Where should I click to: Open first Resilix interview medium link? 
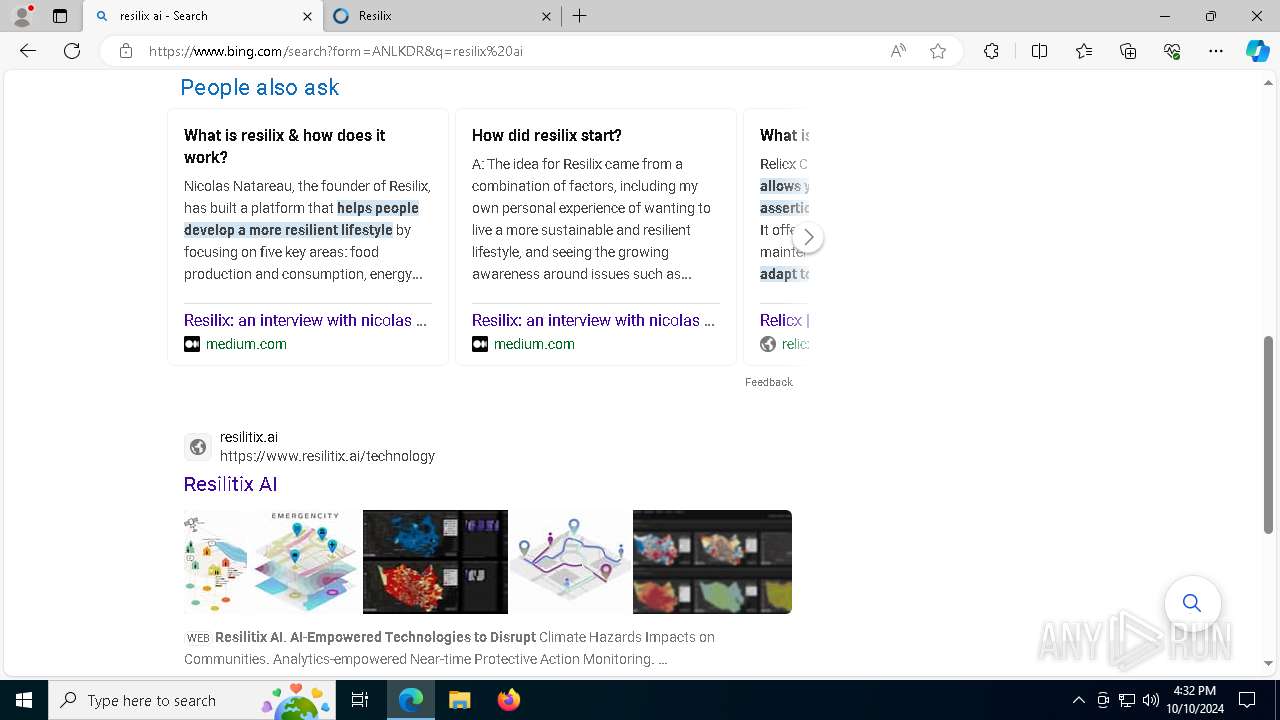(305, 320)
